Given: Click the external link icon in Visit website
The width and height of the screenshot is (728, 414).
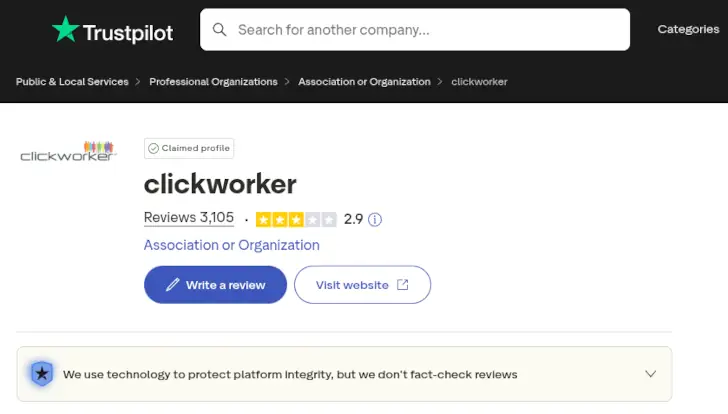Looking at the screenshot, I should click(x=403, y=285).
